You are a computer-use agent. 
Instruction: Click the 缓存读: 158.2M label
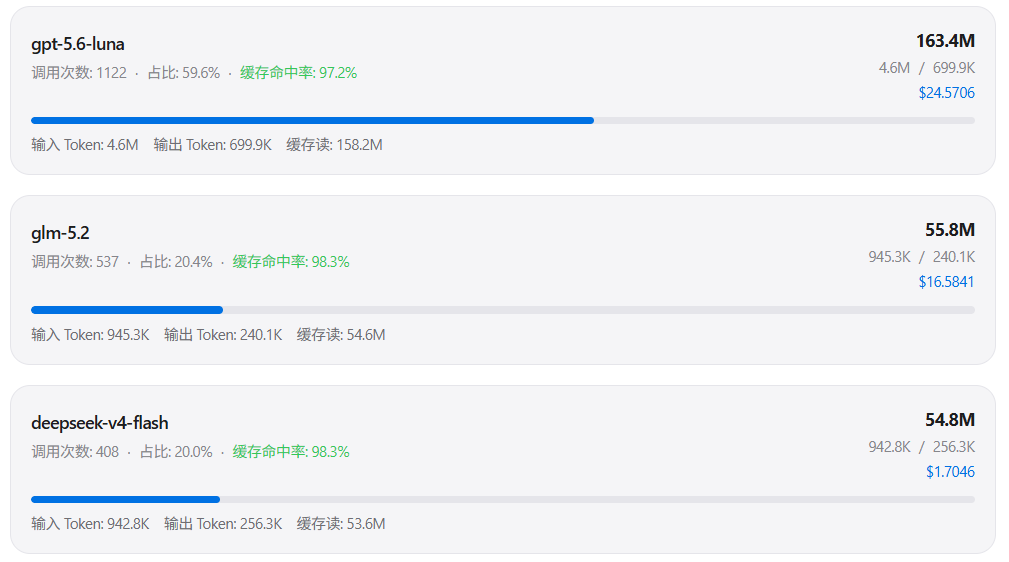pyautogui.click(x=334, y=145)
